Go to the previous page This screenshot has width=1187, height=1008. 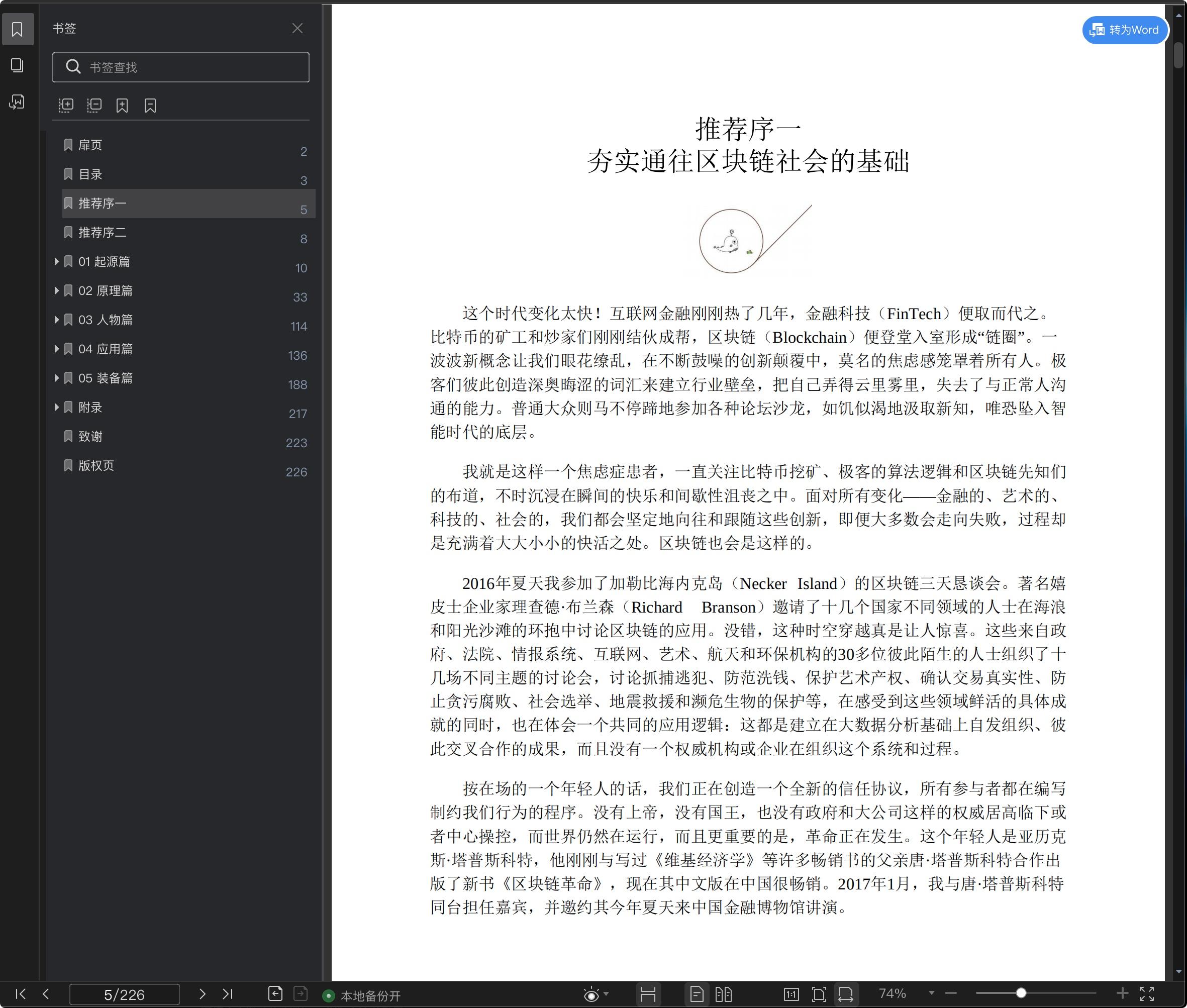tap(46, 994)
